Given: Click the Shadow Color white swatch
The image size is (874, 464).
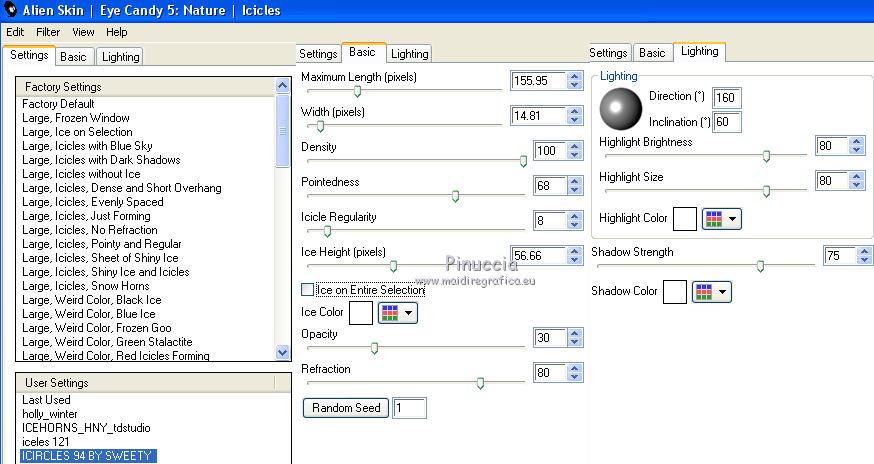Looking at the screenshot, I should pos(674,292).
